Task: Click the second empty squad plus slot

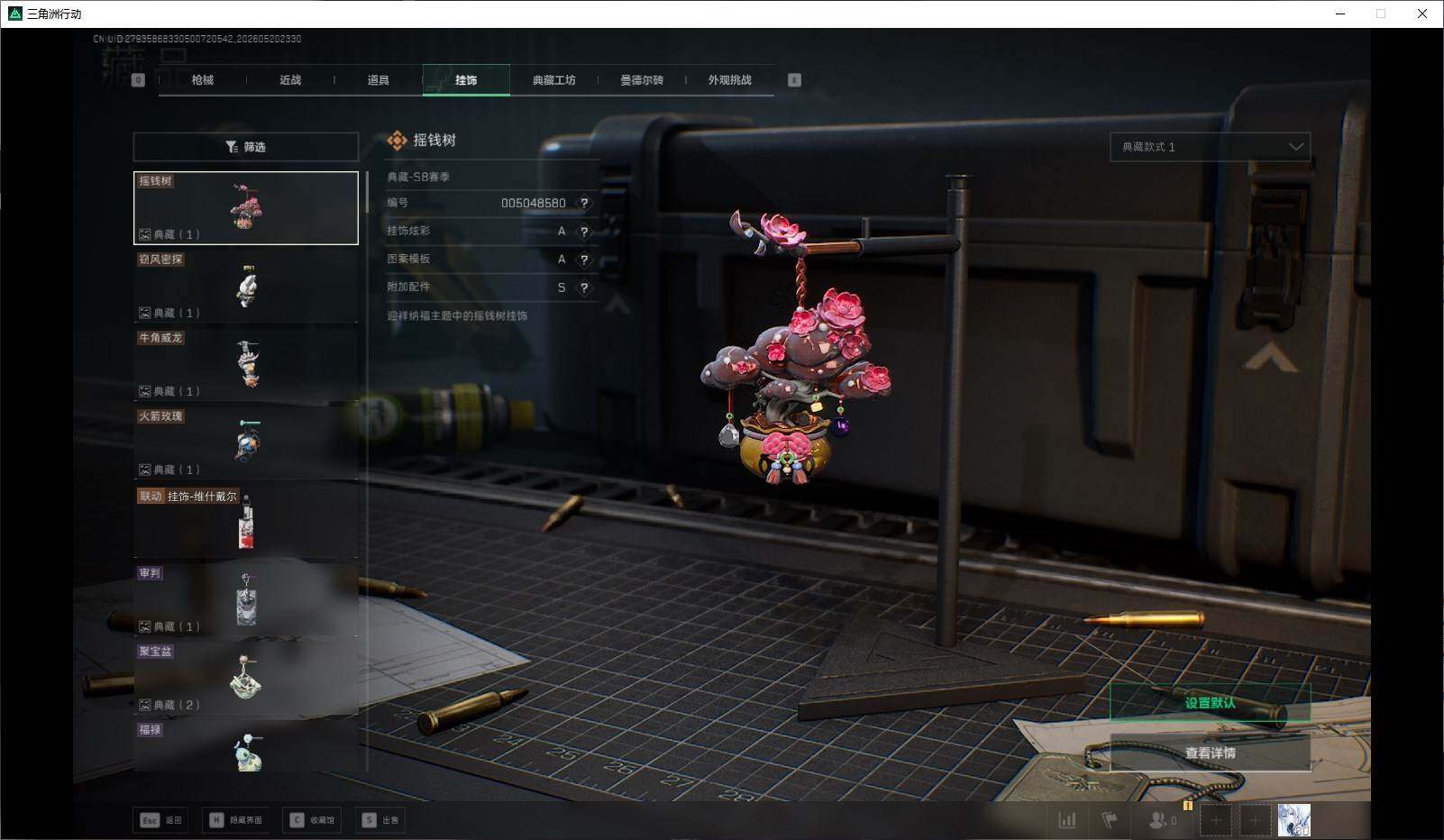Action: click(x=1254, y=820)
